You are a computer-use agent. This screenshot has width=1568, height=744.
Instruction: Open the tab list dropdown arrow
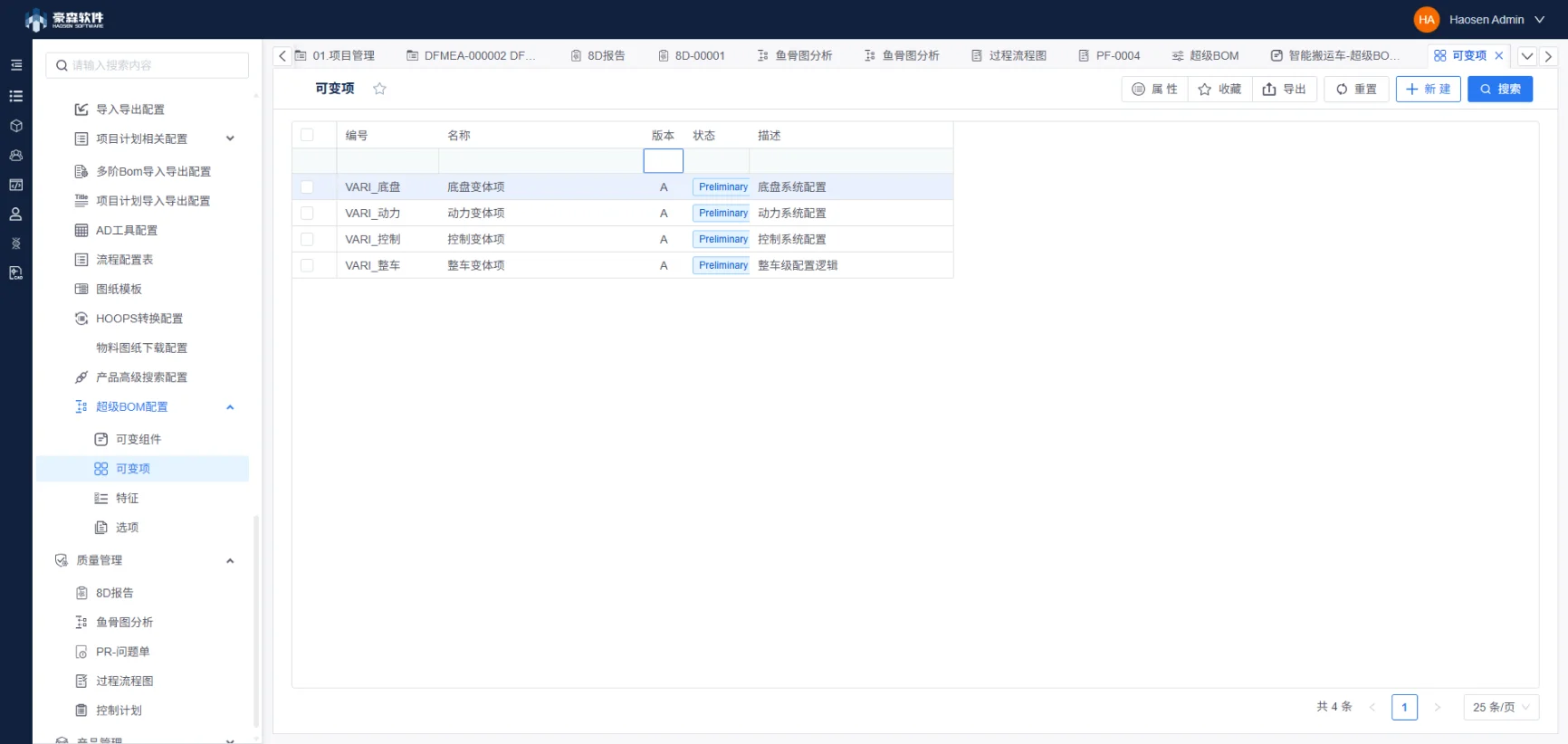coord(1527,56)
